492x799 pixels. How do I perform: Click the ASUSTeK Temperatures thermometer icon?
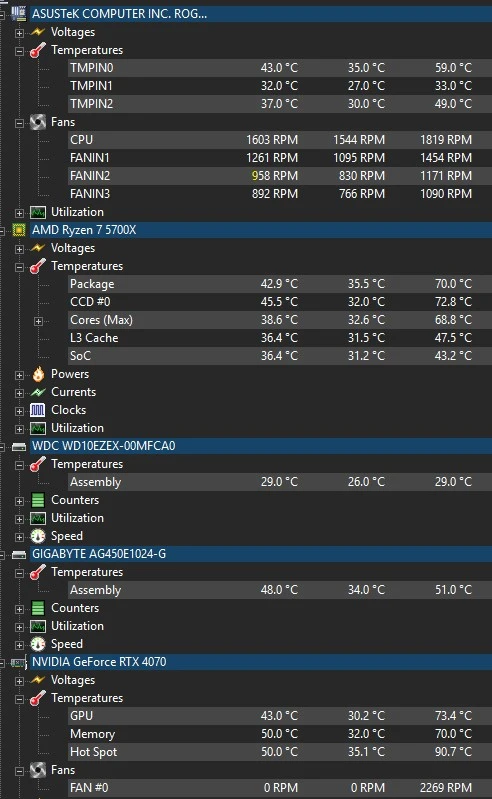(38, 50)
